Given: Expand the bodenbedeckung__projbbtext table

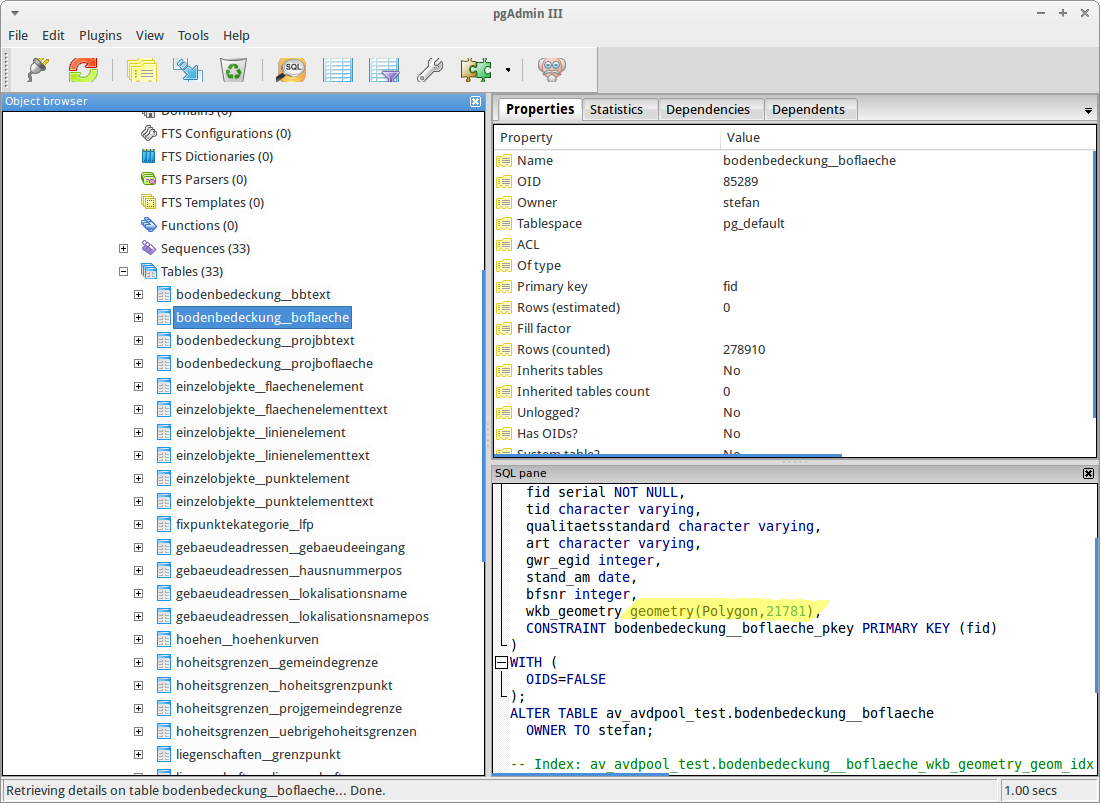Looking at the screenshot, I should point(139,341).
